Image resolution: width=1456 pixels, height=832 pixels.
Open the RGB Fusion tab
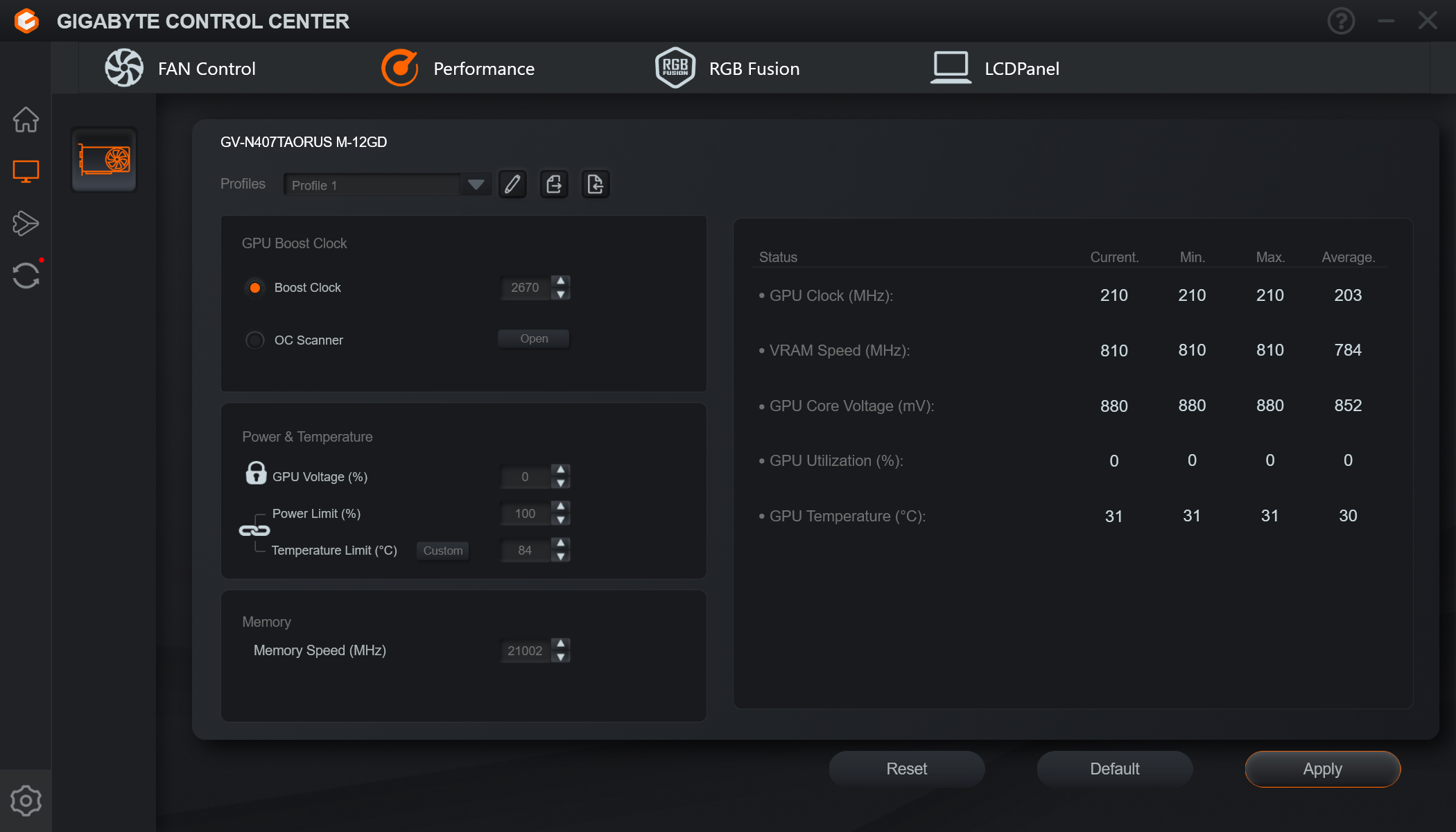(728, 69)
